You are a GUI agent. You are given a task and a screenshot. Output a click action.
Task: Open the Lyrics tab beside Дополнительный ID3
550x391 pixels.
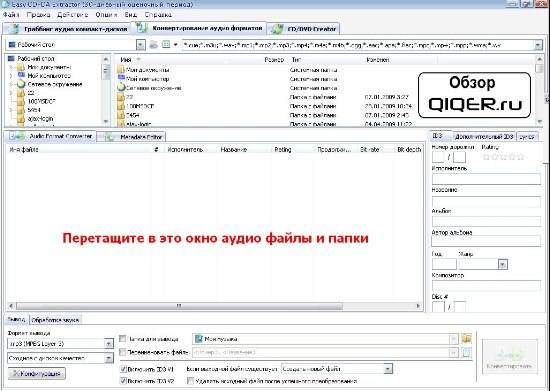coord(527,137)
